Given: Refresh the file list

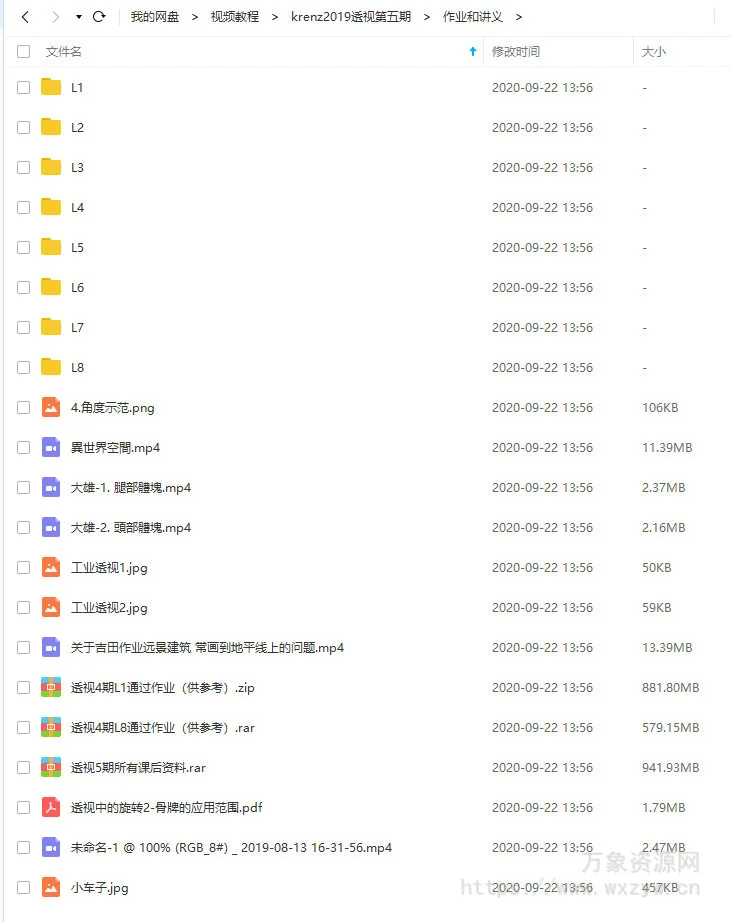Looking at the screenshot, I should [x=99, y=16].
